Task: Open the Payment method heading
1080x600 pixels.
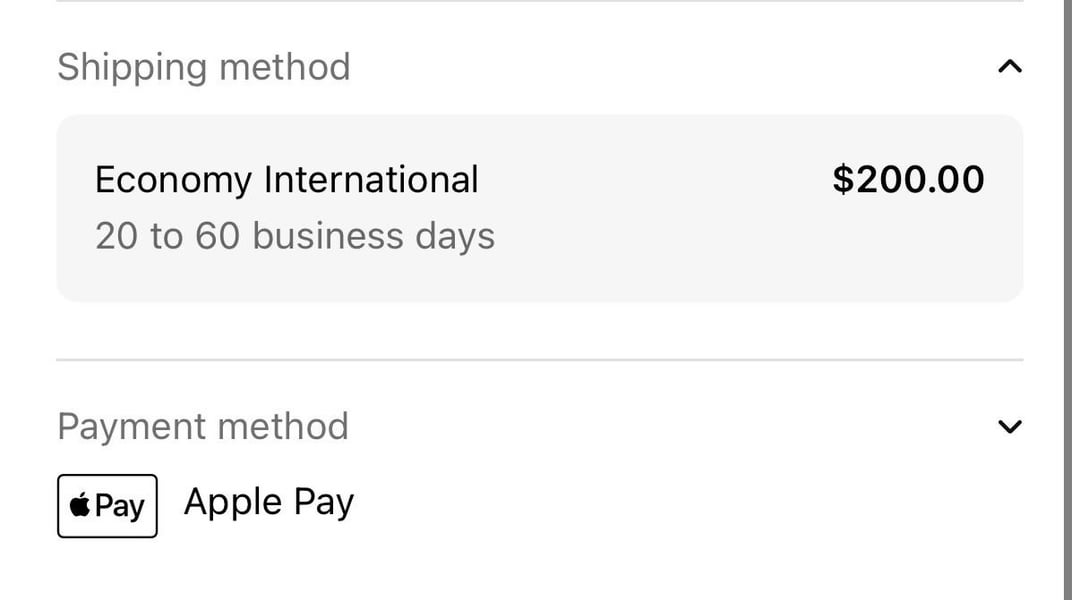Action: 202,427
